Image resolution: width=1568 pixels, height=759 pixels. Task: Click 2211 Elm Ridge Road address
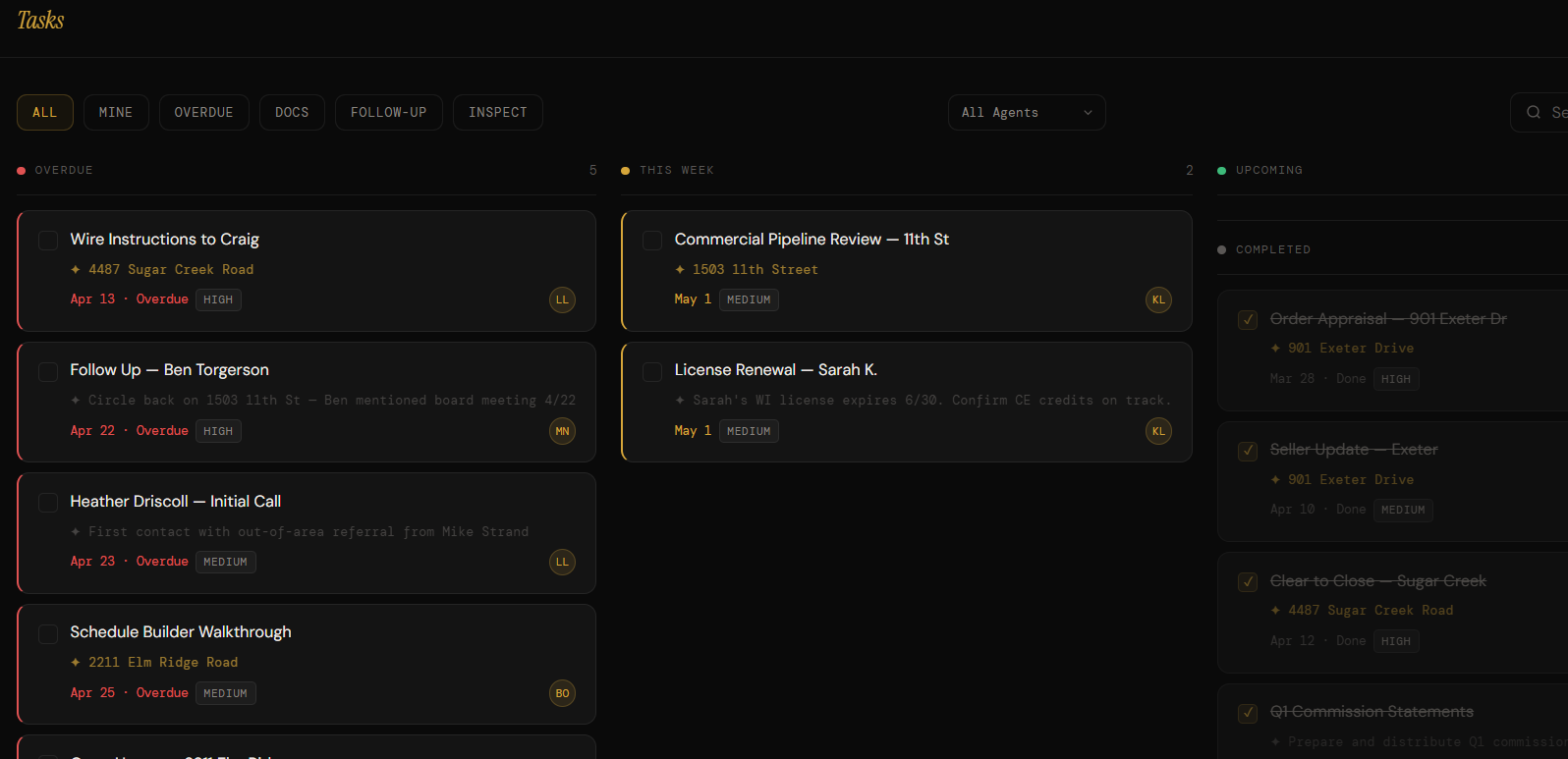point(163,663)
